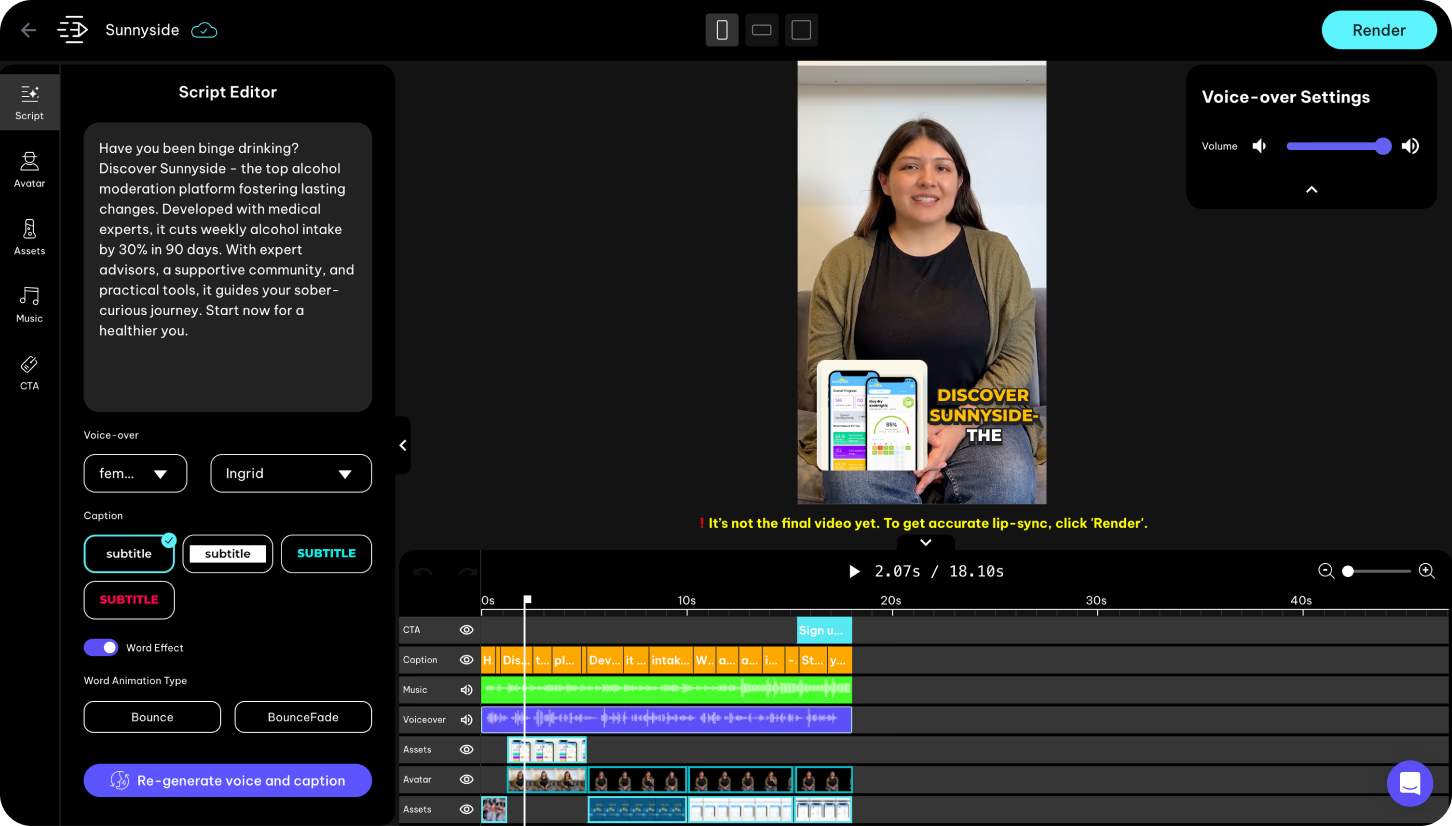Switch to the Script panel tab

pos(29,101)
